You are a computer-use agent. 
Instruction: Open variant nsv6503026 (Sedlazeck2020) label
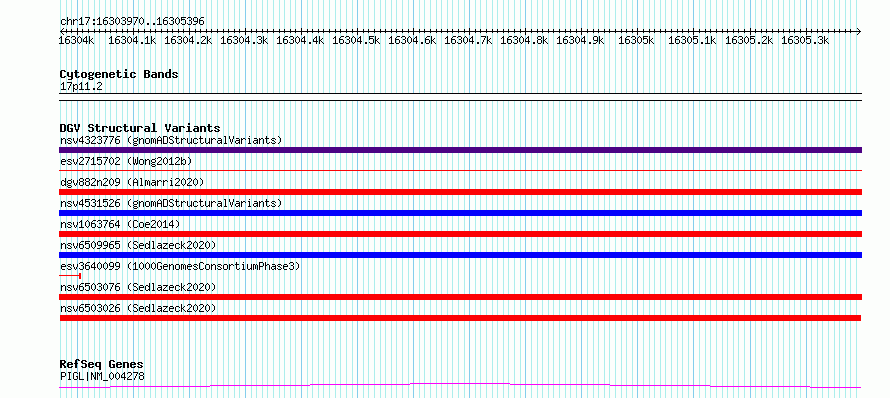click(x=138, y=308)
